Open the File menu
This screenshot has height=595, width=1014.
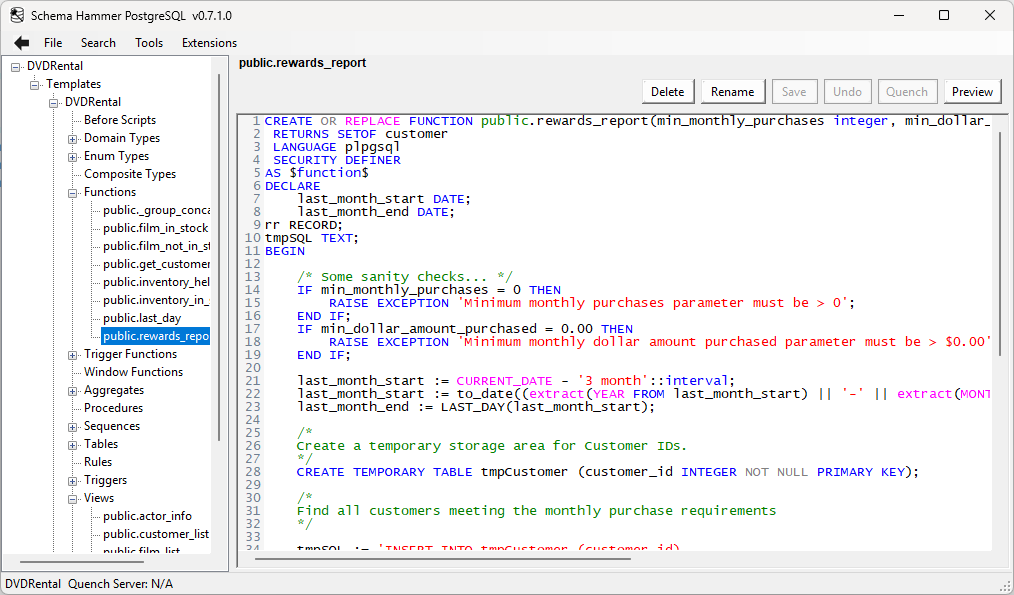[x=53, y=42]
